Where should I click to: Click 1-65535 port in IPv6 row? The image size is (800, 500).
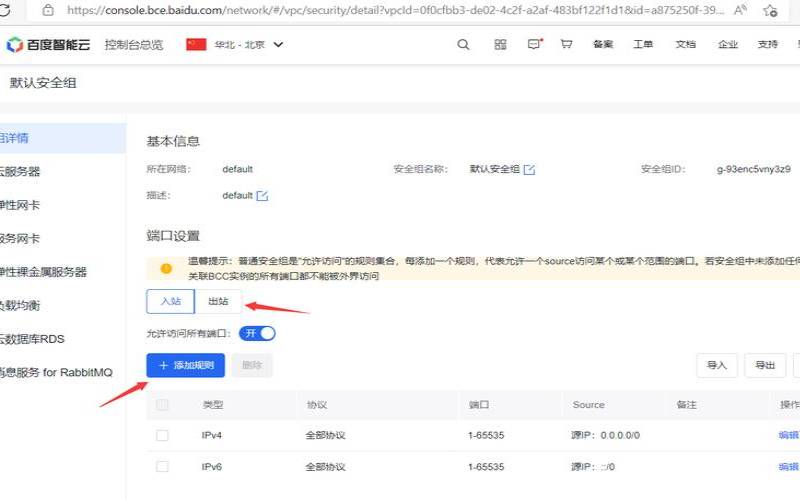(486, 466)
